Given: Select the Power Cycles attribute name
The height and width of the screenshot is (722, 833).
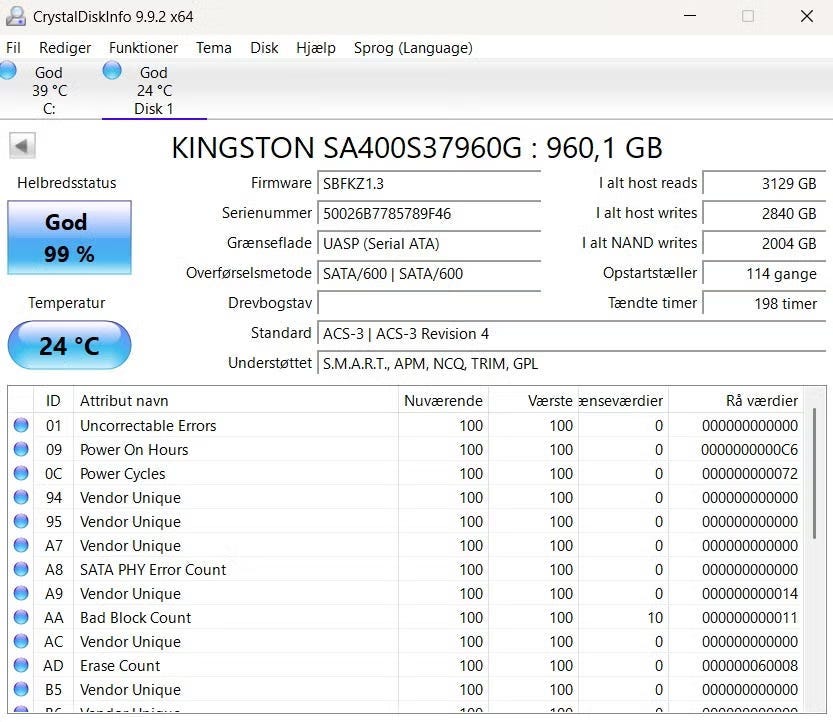Looking at the screenshot, I should pos(123,473).
